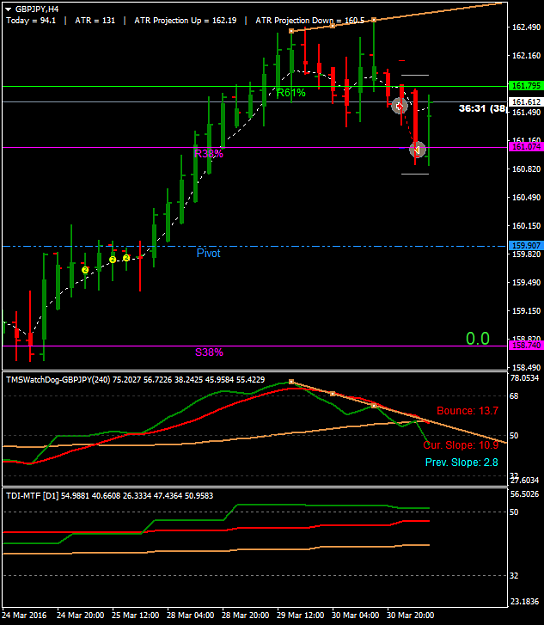
Task: Click the '28 Mar 04:00' time axis label
Action: pyautogui.click(x=190, y=615)
